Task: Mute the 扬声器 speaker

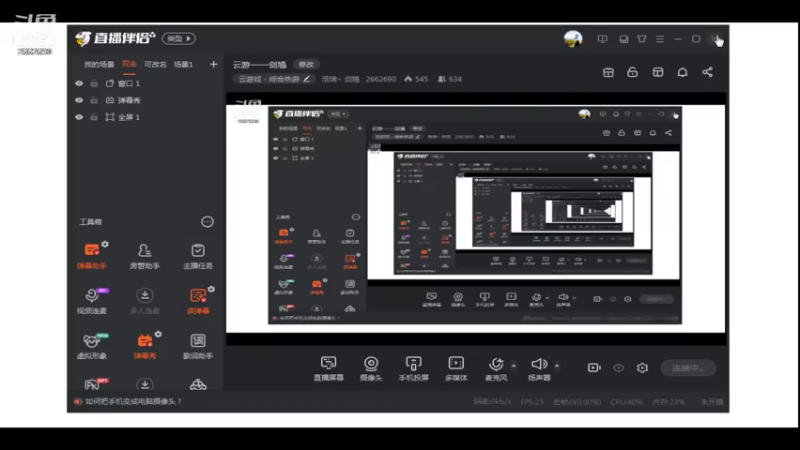Action: point(539,368)
